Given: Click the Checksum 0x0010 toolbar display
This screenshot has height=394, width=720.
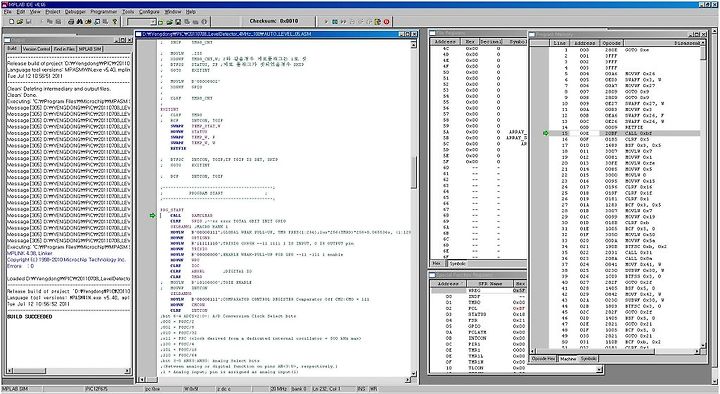Looking at the screenshot, I should tap(274, 21).
